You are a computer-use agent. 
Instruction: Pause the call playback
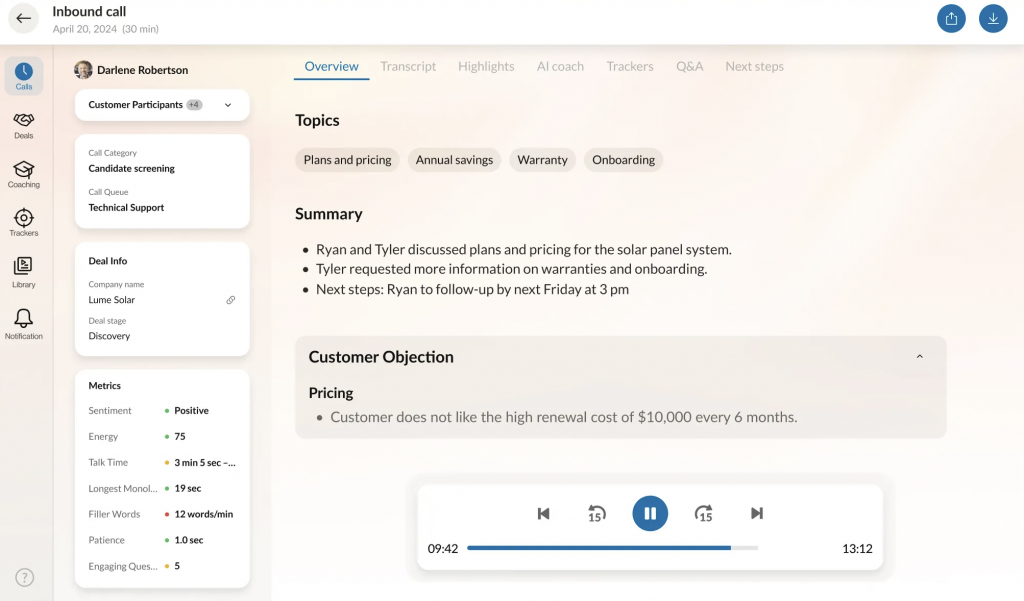pyautogui.click(x=650, y=513)
